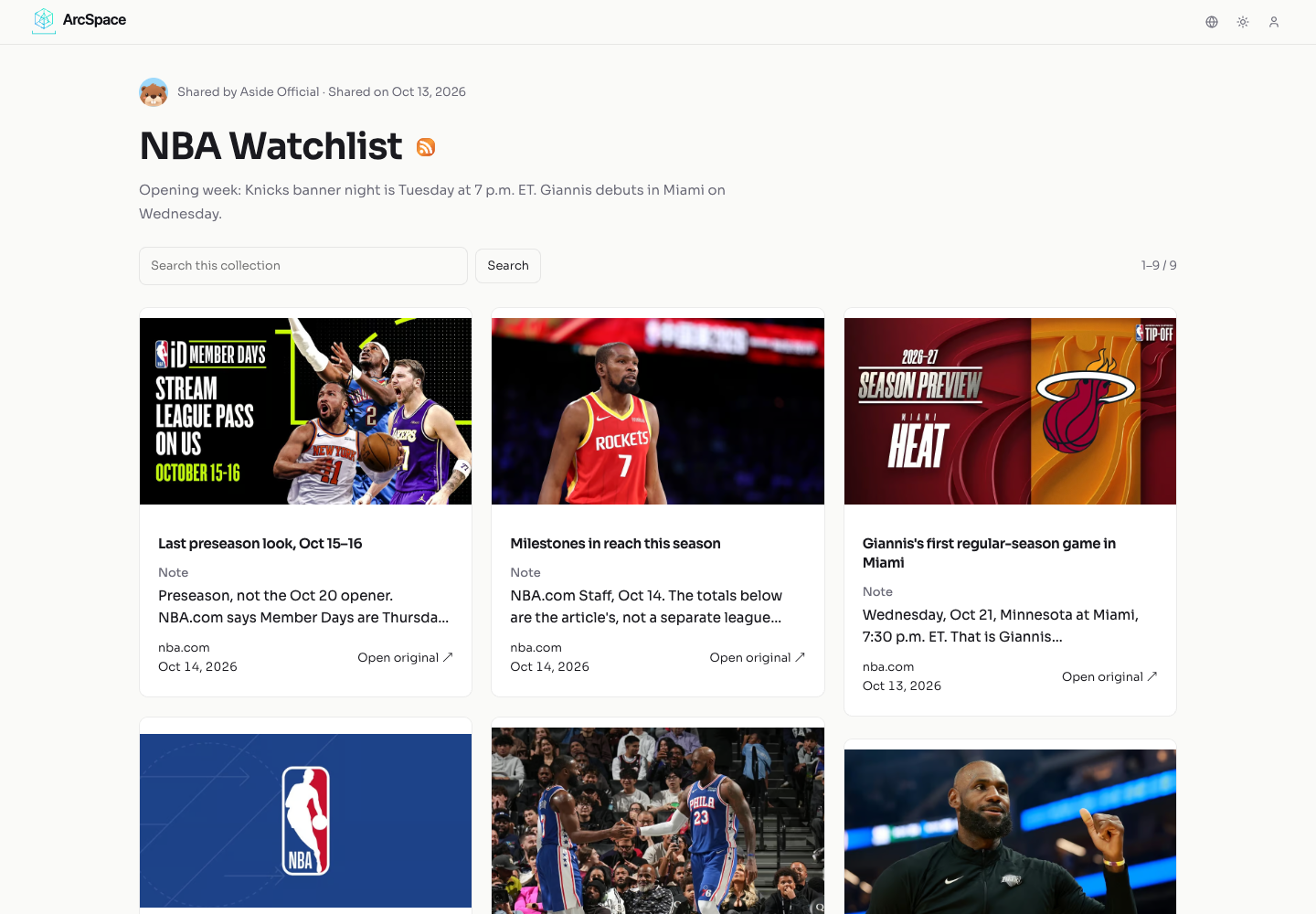Screen dimensions: 1316x914
Task: Click the collection description about Knicks banner night
Action: click(x=432, y=202)
